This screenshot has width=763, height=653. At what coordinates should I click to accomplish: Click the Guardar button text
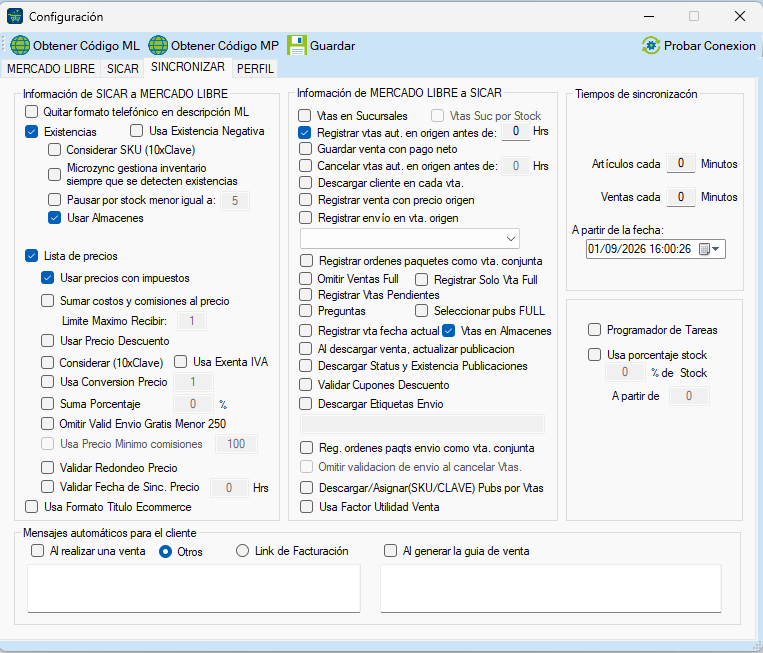332,46
